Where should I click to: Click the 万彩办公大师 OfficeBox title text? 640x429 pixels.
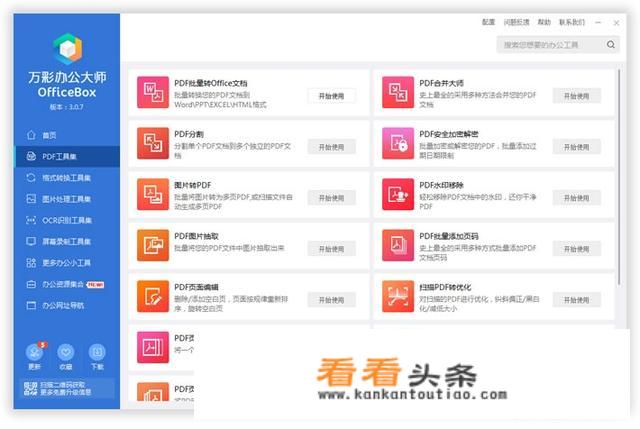67,84
